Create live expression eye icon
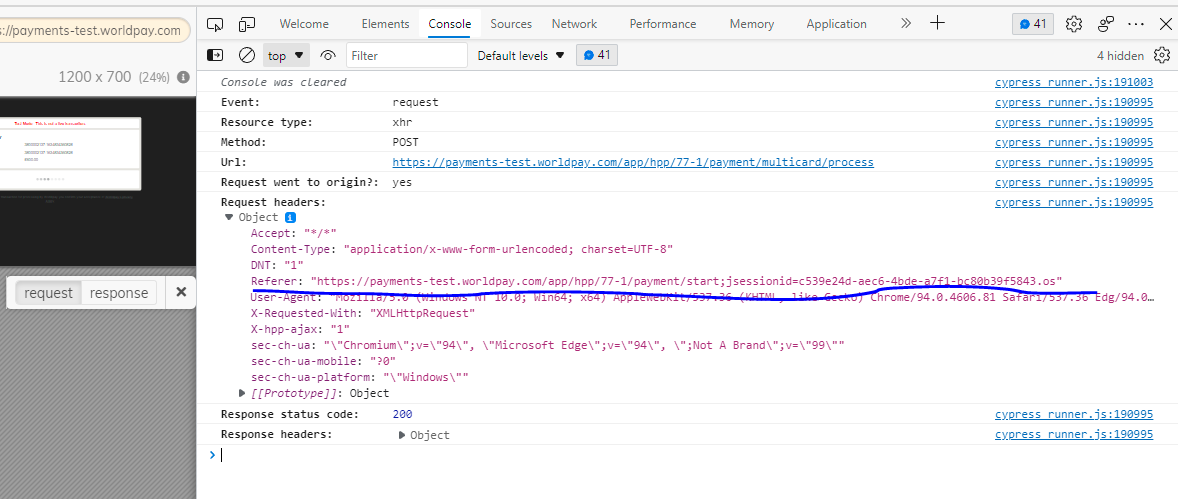Image resolution: width=1178 pixels, height=499 pixels. pos(327,55)
